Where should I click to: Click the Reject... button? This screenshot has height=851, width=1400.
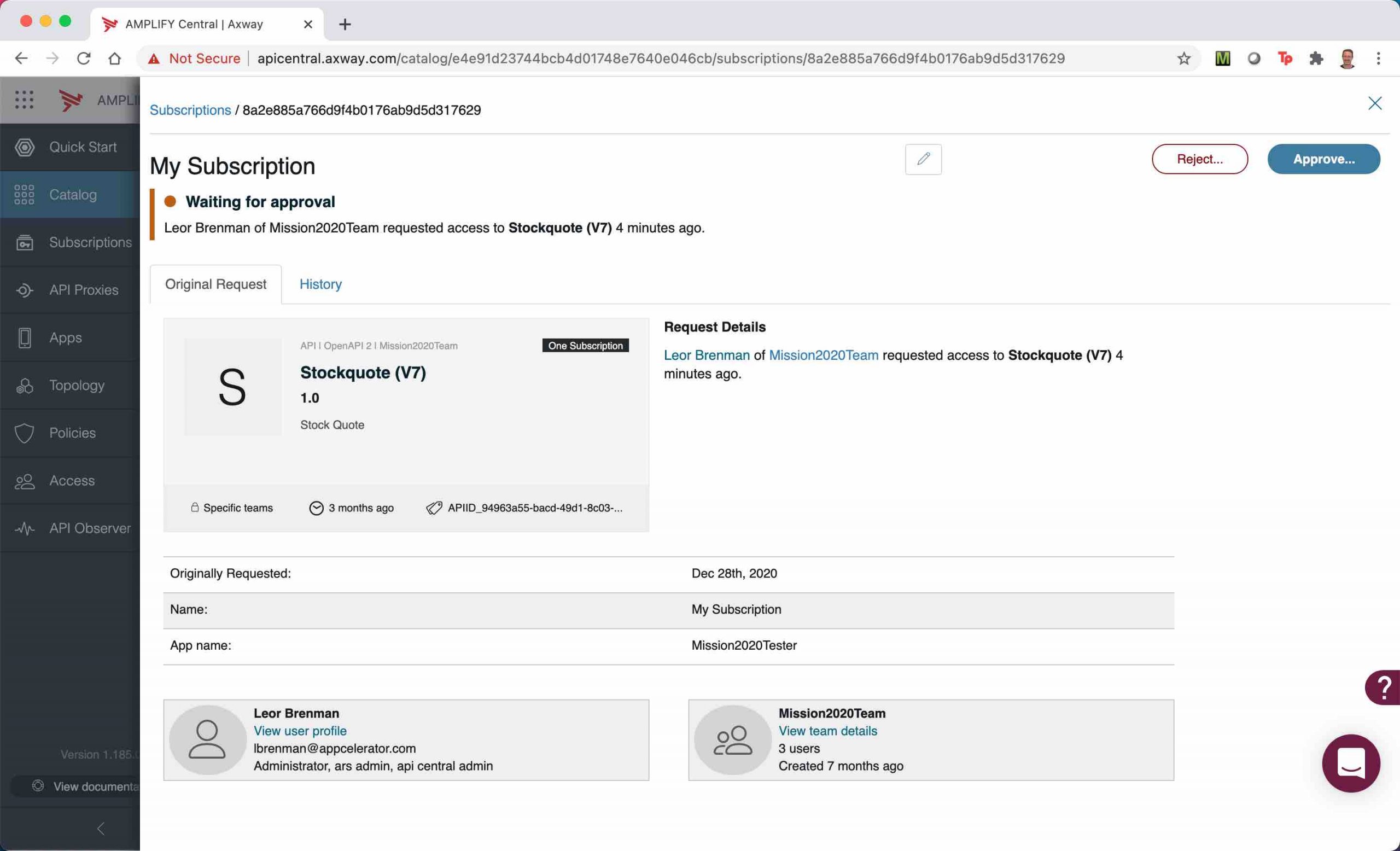[1199, 159]
